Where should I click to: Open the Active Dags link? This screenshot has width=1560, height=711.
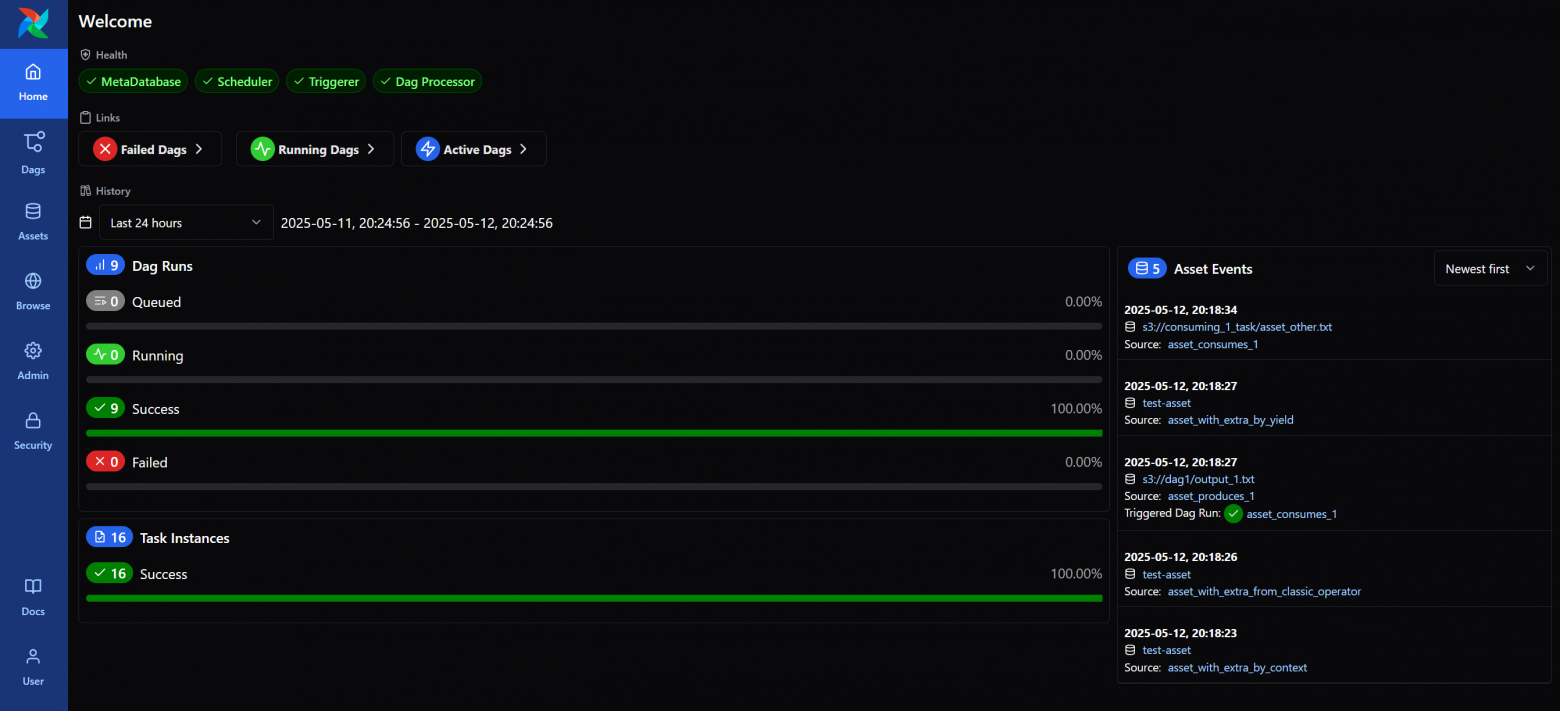tap(474, 149)
